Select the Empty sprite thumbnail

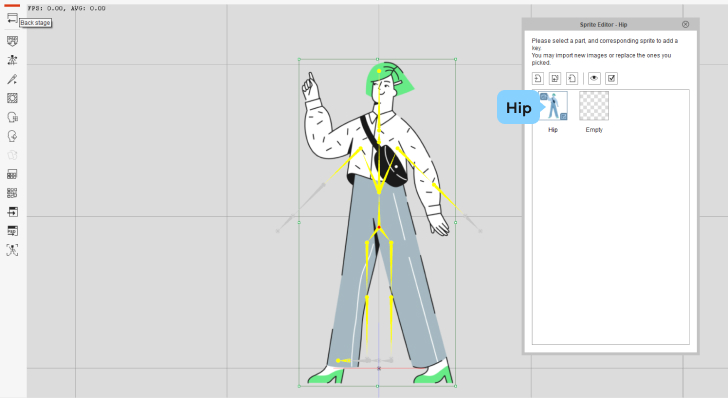pos(594,106)
